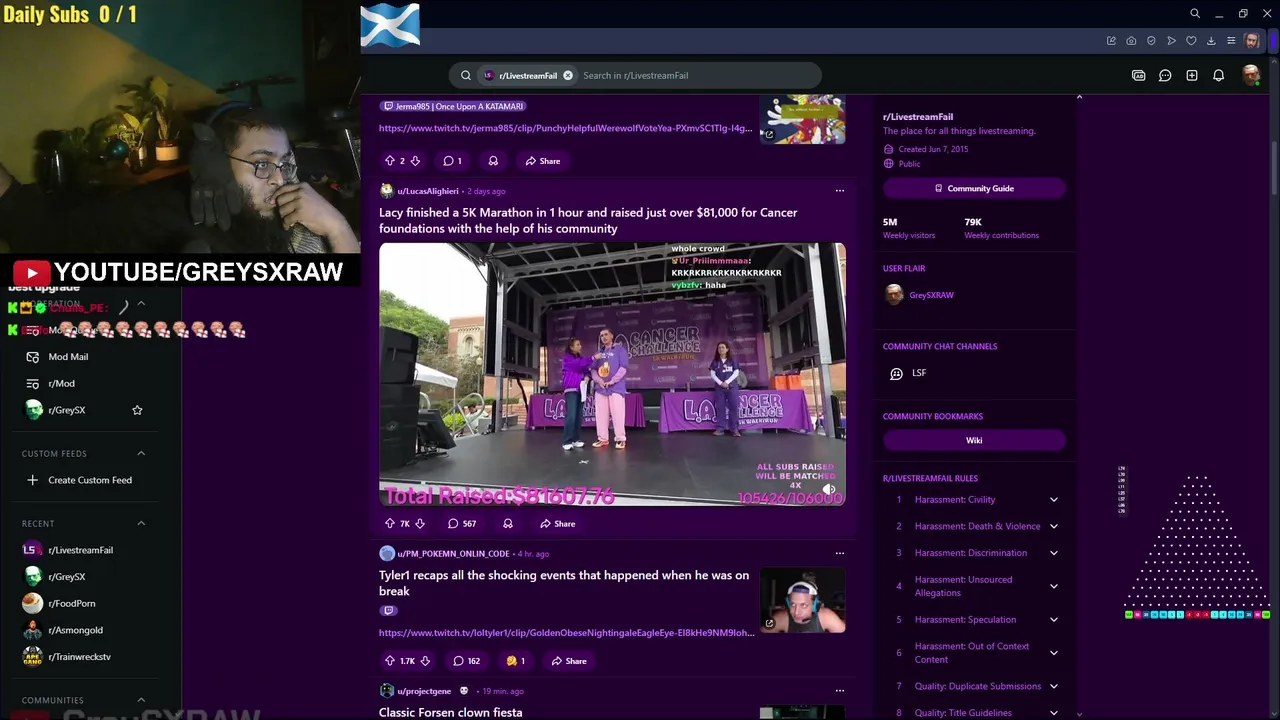Open comments of the Jerma985 post
The height and width of the screenshot is (720, 1280).
tap(453, 161)
